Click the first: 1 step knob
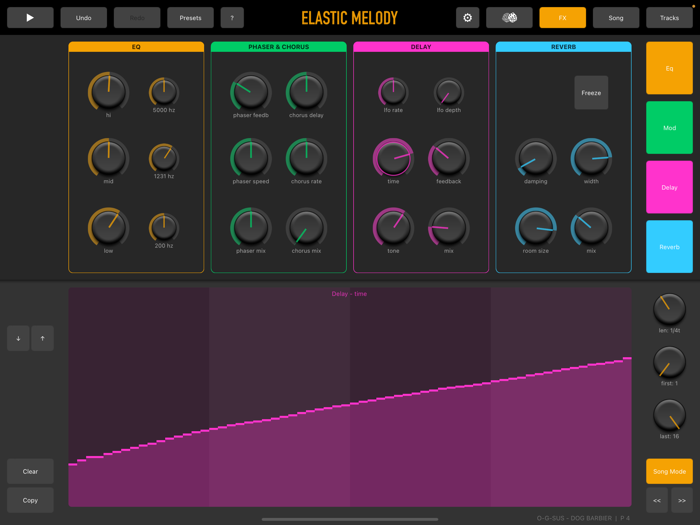700x525 pixels. [x=669, y=362]
